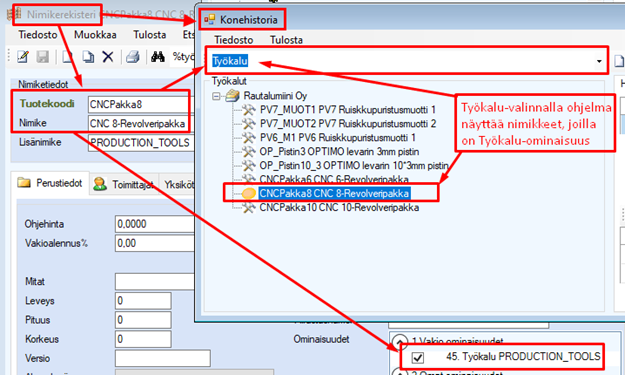Open the Työkalu combo box dropdown arrow

click(599, 61)
